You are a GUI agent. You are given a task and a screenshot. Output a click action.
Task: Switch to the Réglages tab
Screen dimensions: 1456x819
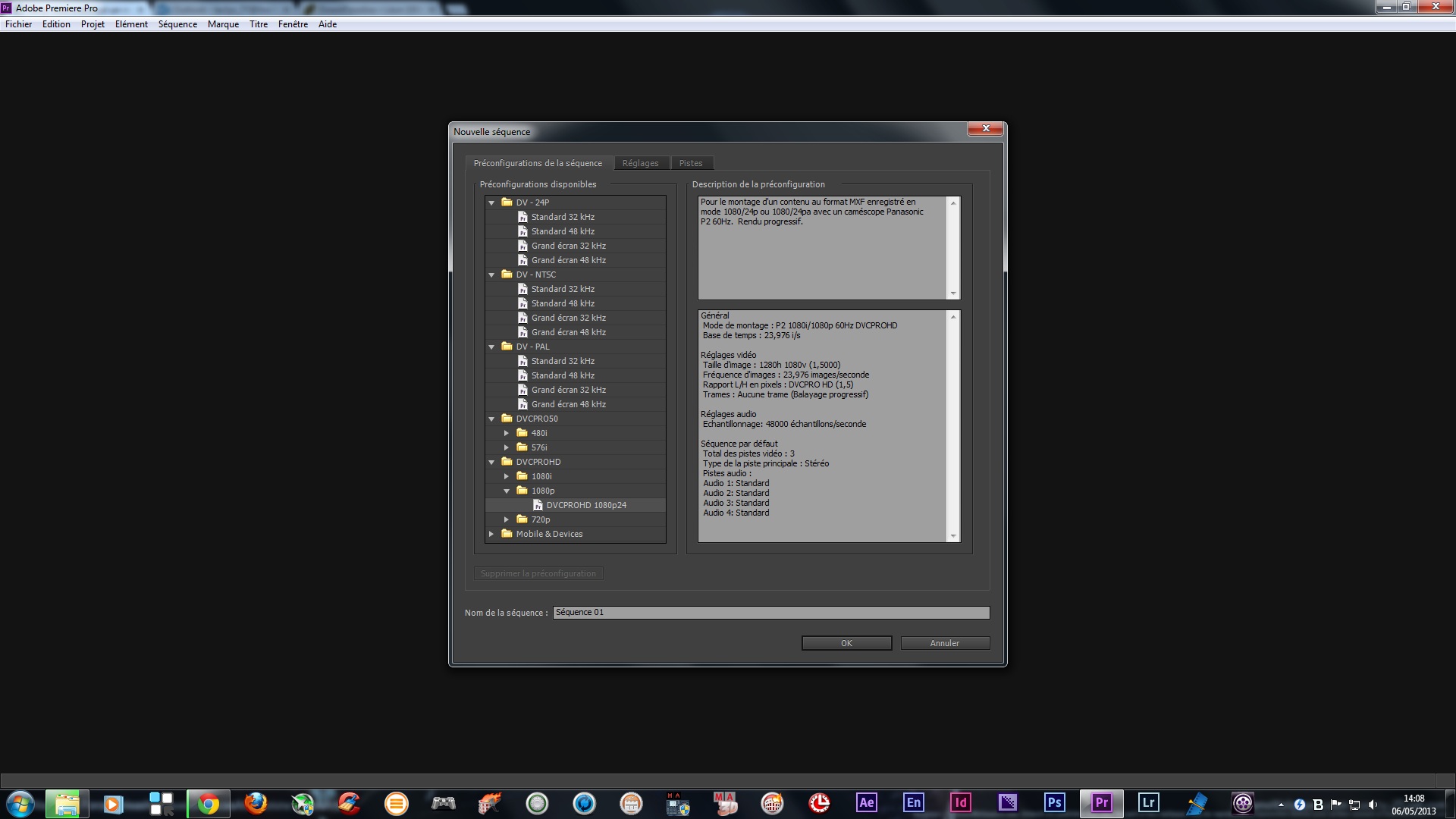[641, 163]
